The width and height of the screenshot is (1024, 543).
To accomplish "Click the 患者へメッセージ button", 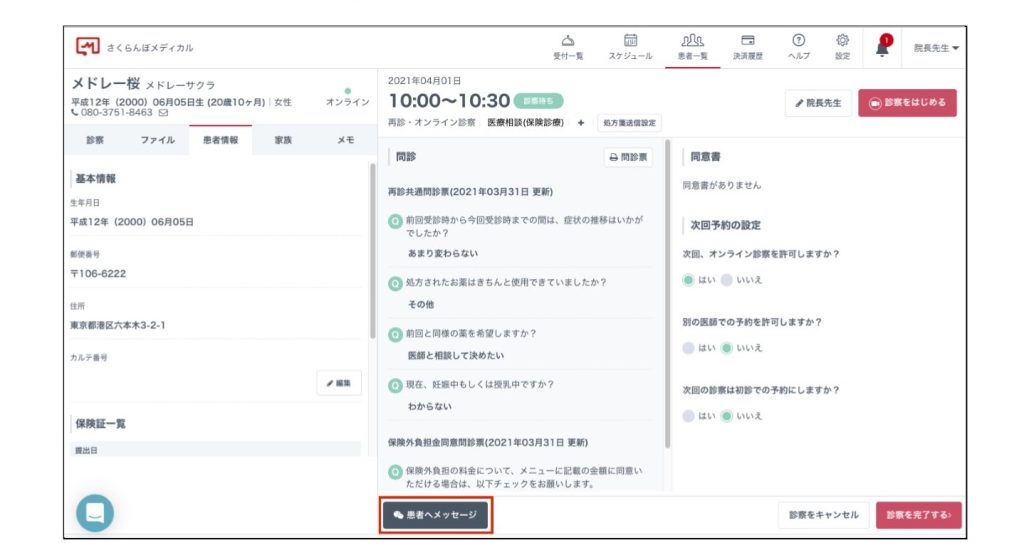I will tap(436, 515).
